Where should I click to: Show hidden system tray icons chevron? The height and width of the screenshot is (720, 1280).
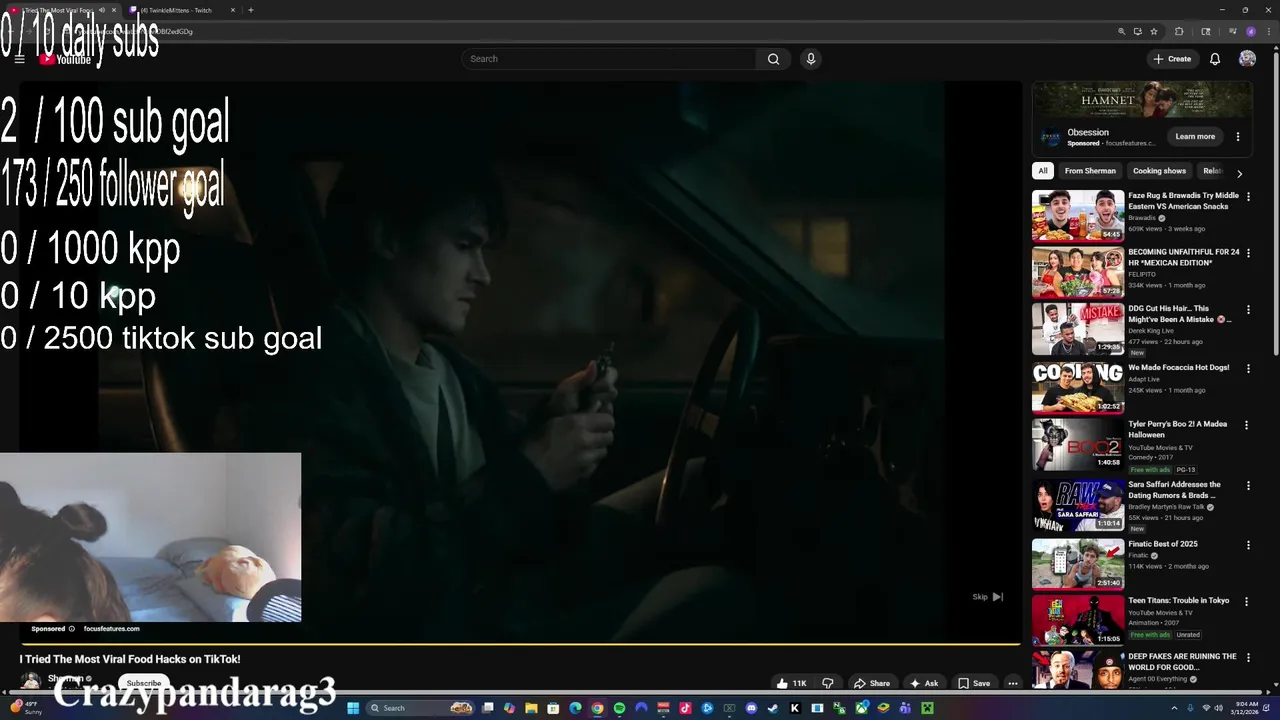click(x=1174, y=708)
